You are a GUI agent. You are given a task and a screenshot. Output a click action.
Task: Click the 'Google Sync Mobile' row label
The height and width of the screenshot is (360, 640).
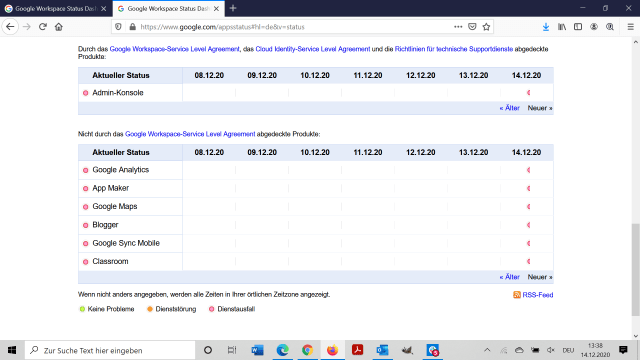click(x=126, y=243)
